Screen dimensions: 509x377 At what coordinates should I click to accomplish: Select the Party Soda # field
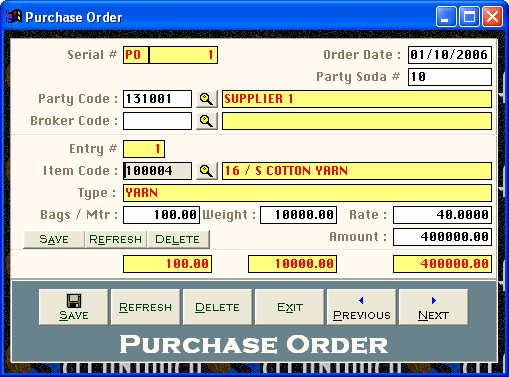click(x=450, y=77)
